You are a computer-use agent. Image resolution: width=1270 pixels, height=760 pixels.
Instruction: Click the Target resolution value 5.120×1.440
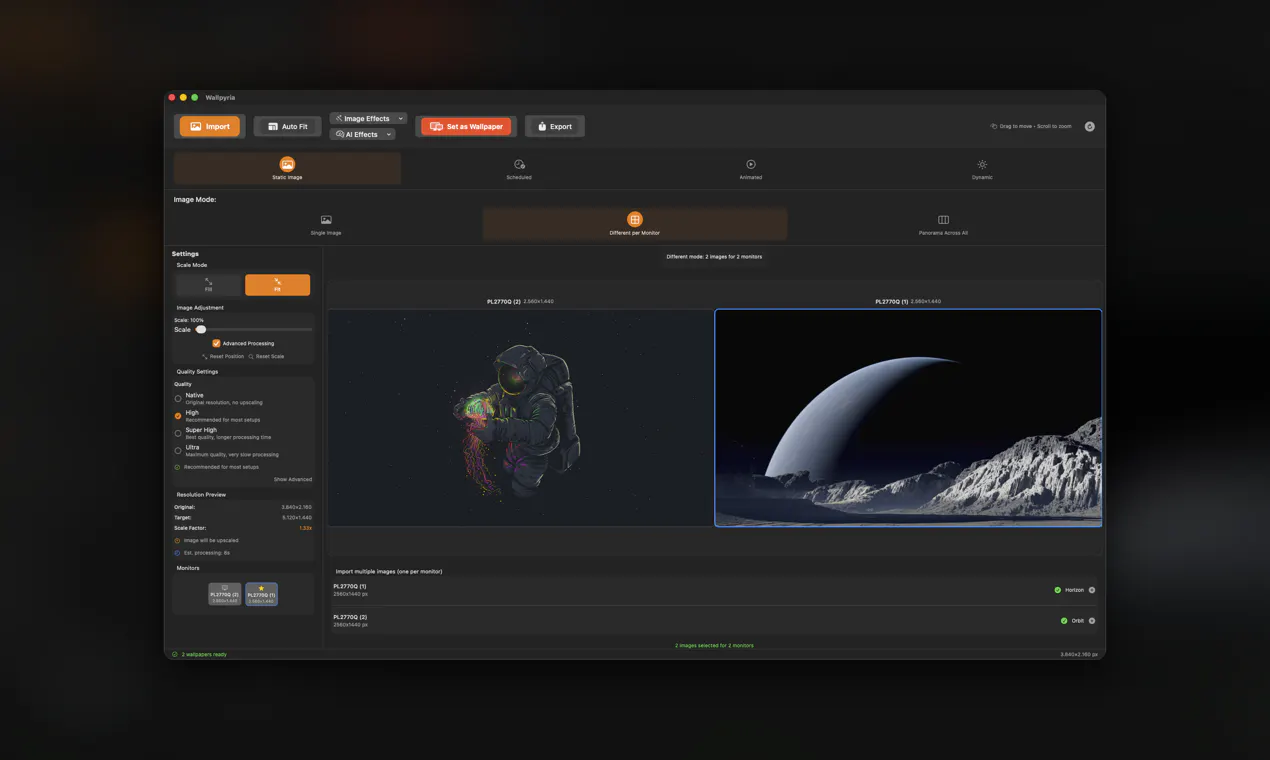[x=297, y=517]
